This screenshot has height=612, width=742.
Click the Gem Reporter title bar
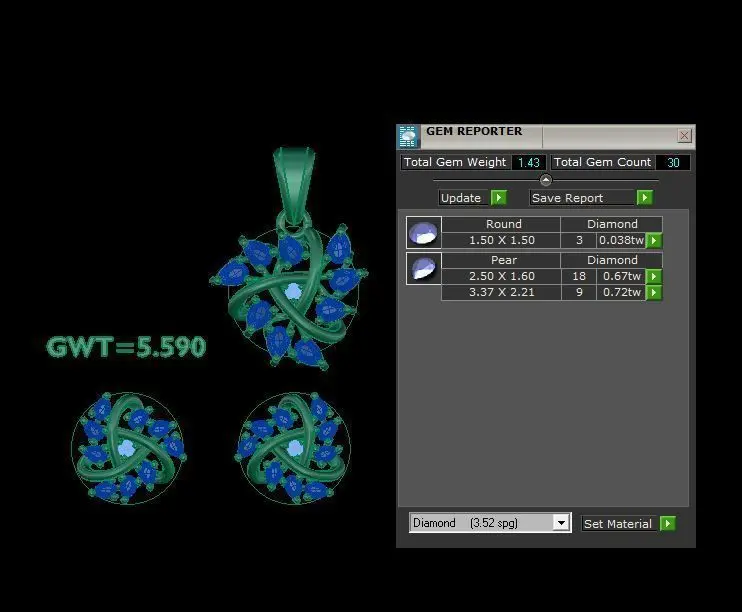point(547,137)
